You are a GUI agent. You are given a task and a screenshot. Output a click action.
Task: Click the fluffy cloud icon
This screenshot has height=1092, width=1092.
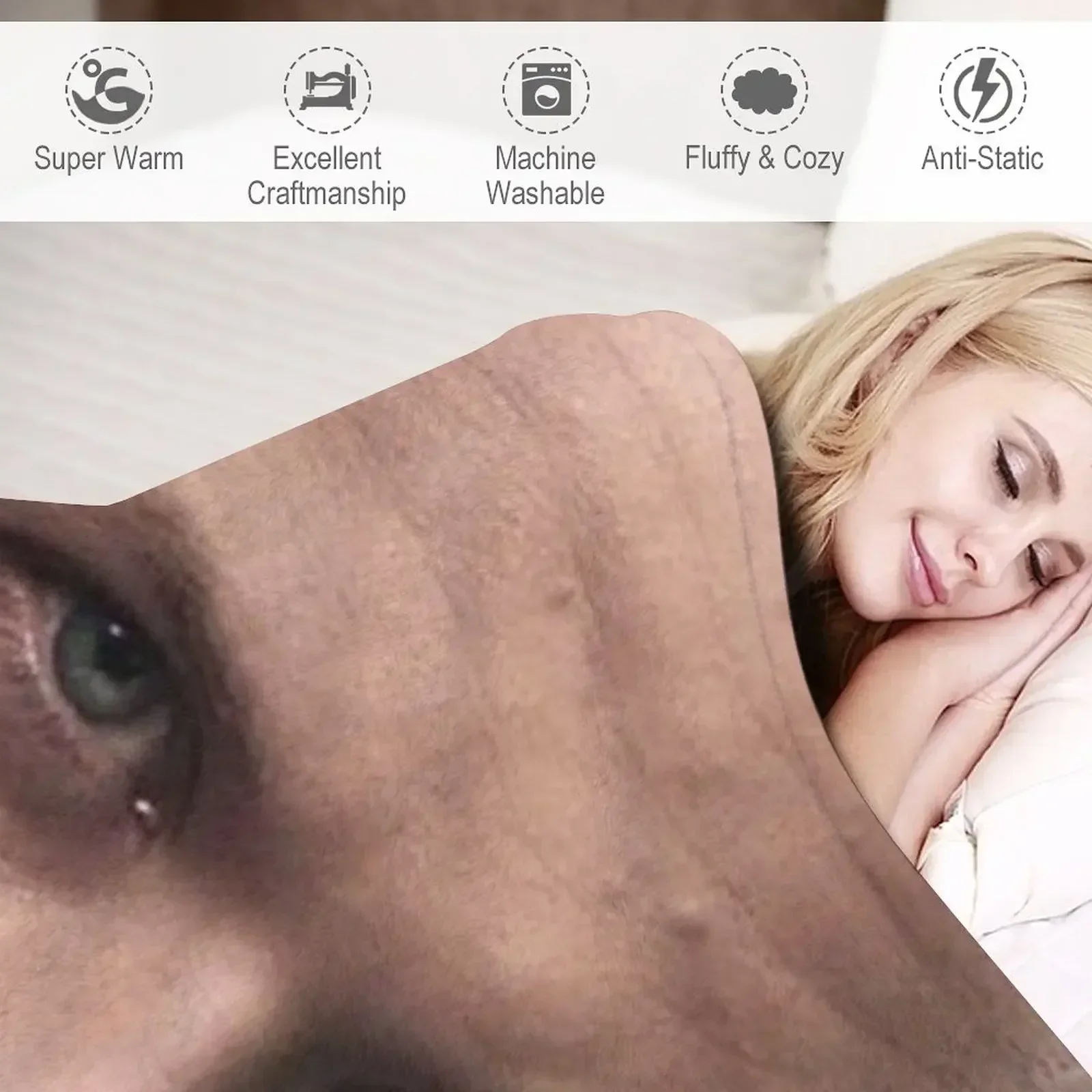point(764,90)
